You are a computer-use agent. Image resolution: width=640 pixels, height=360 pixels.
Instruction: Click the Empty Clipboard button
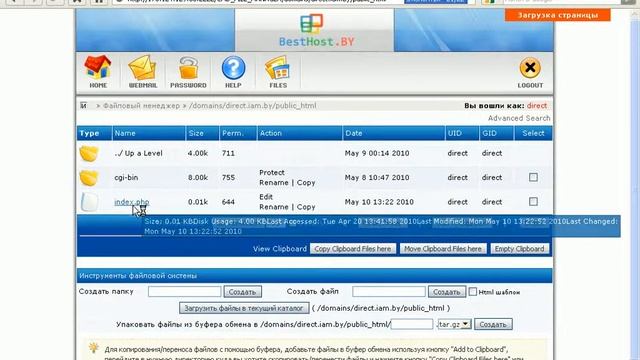pos(520,249)
